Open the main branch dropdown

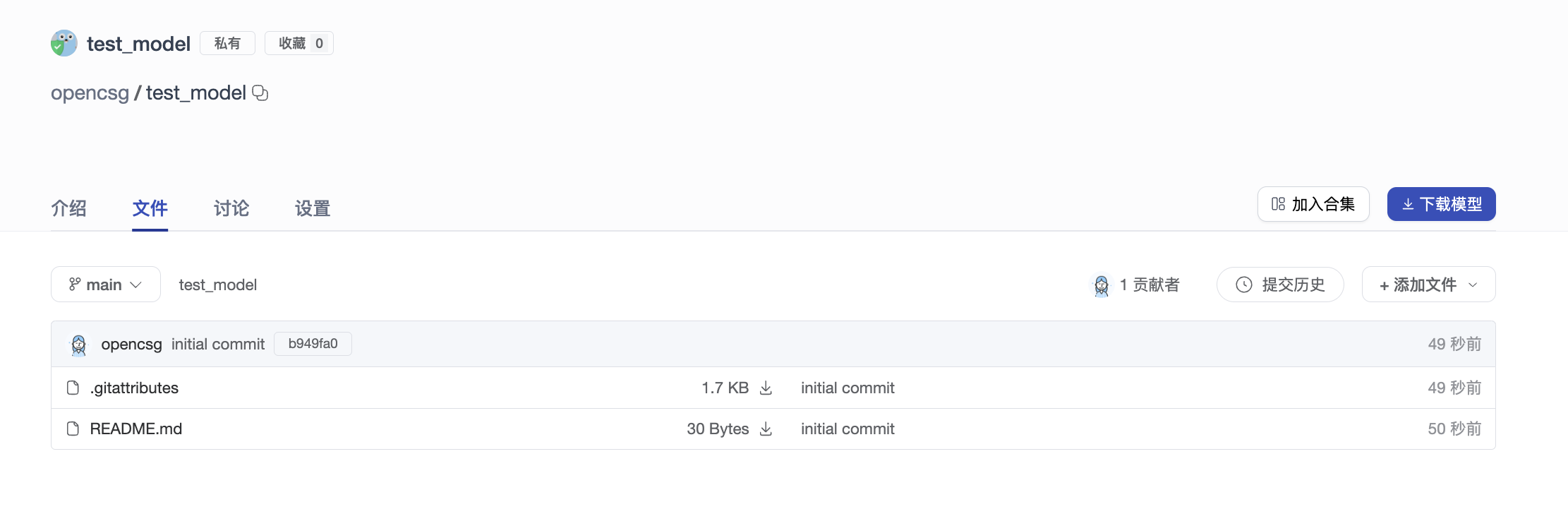[106, 285]
